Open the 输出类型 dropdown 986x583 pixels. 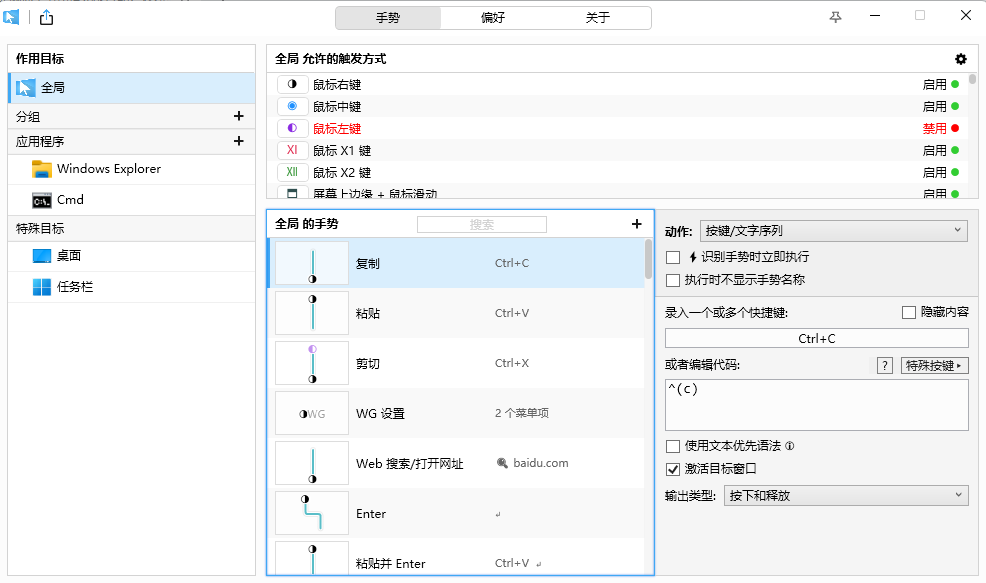tap(845, 495)
